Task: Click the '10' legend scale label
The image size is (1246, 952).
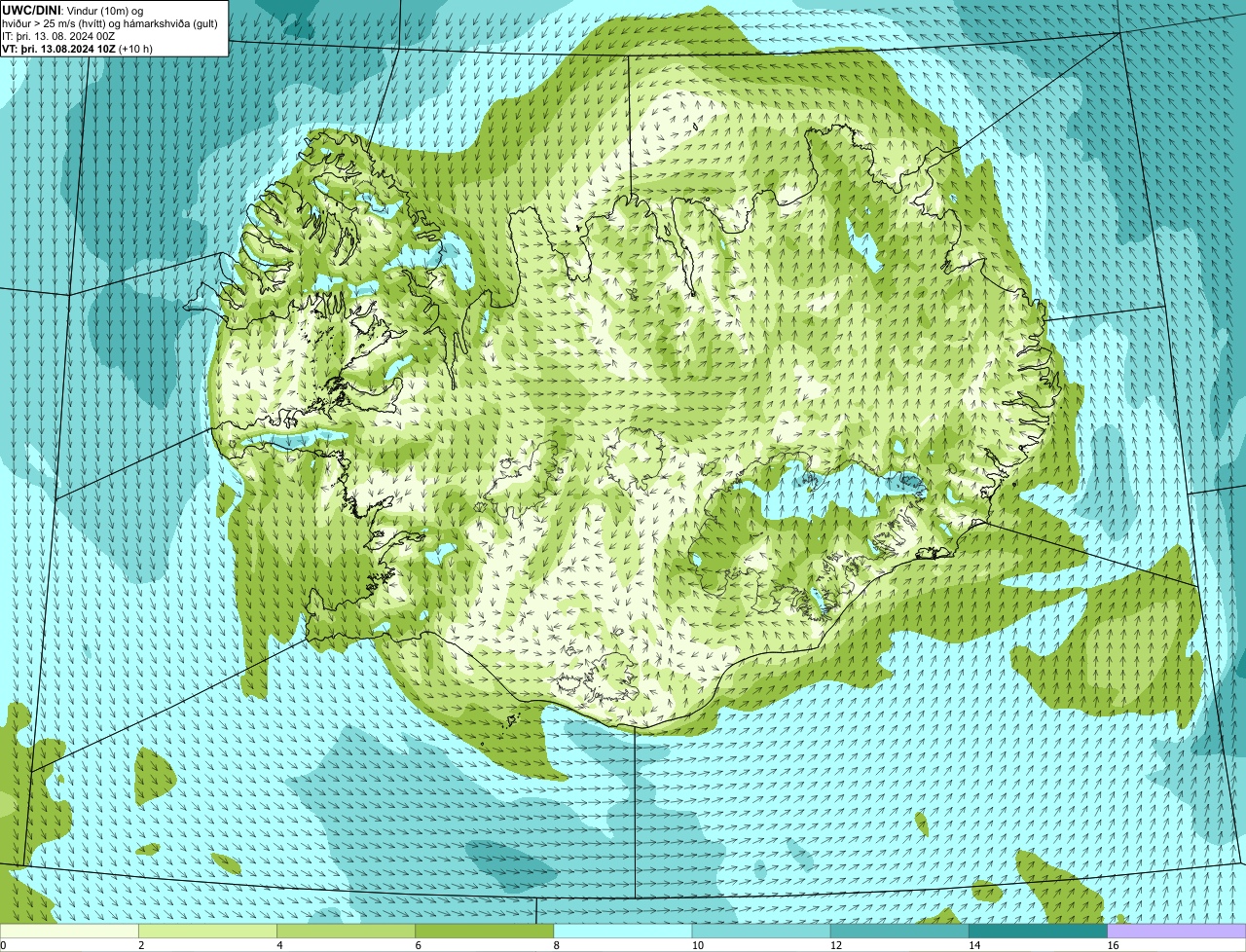Action: coord(697,945)
